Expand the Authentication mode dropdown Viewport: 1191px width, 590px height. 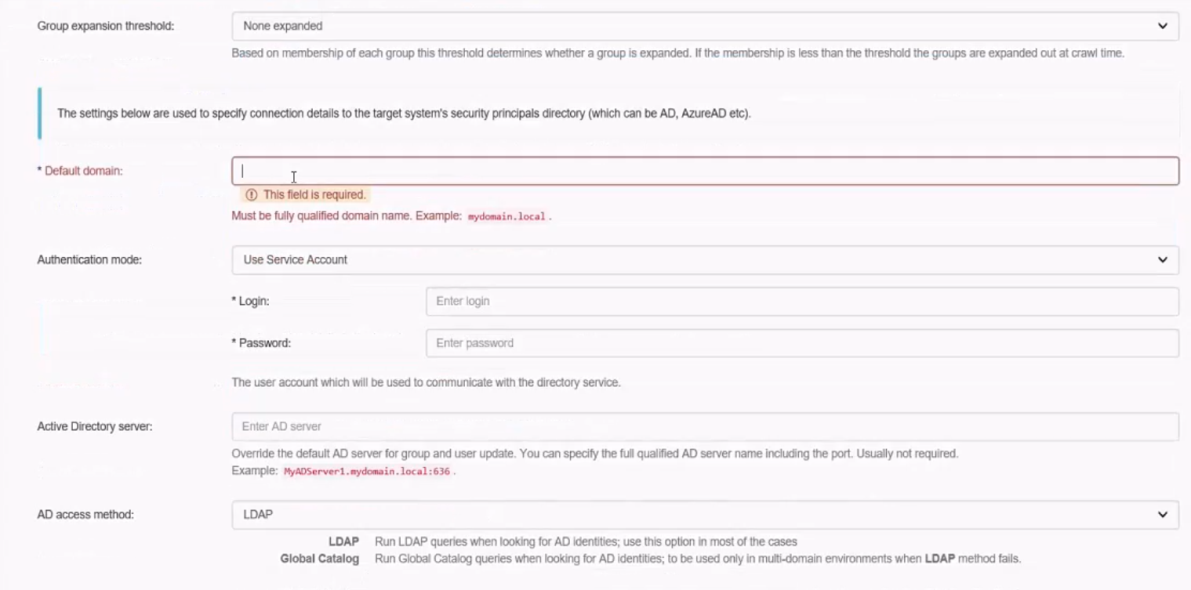pyautogui.click(x=704, y=260)
